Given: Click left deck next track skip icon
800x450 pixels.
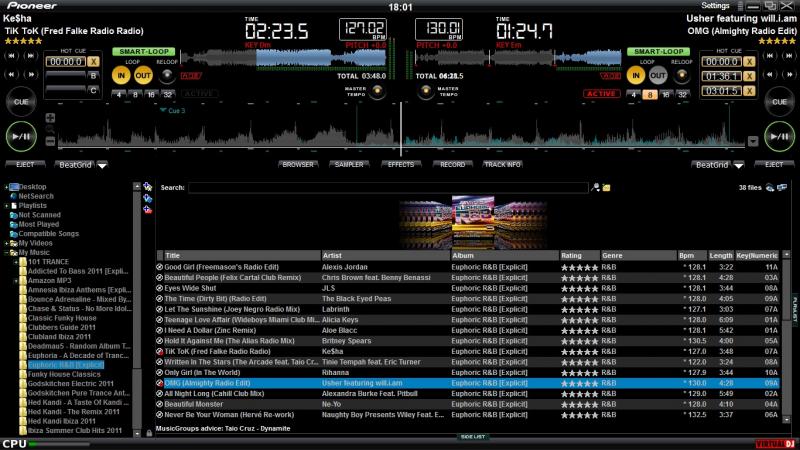Looking at the screenshot, I should 31,56.
